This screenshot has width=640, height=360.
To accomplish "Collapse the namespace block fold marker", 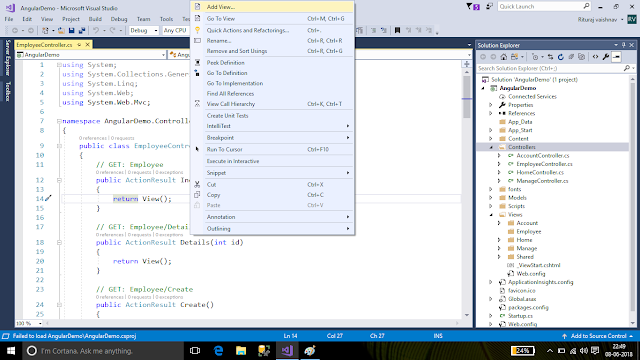I will tap(59, 121).
